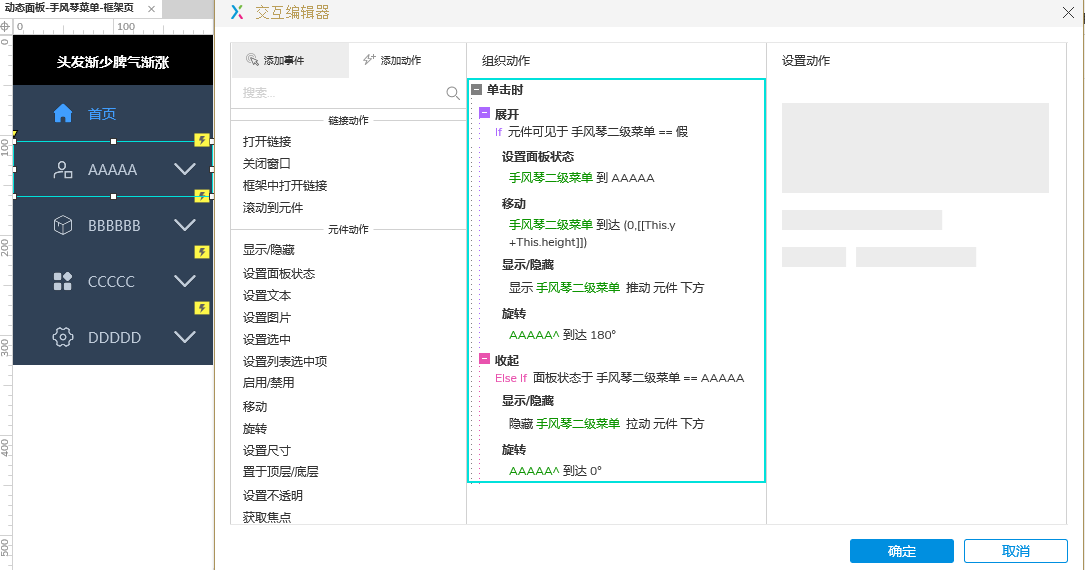Select the 关闭窗口 action
The image size is (1085, 570).
point(267,164)
